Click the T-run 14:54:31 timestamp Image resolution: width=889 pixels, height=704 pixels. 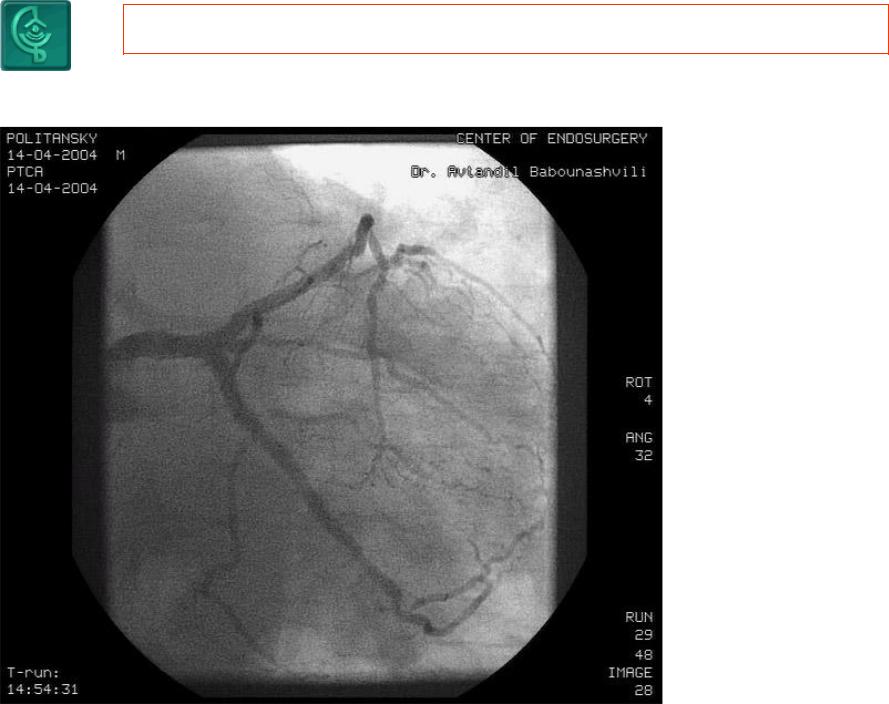click(43, 681)
